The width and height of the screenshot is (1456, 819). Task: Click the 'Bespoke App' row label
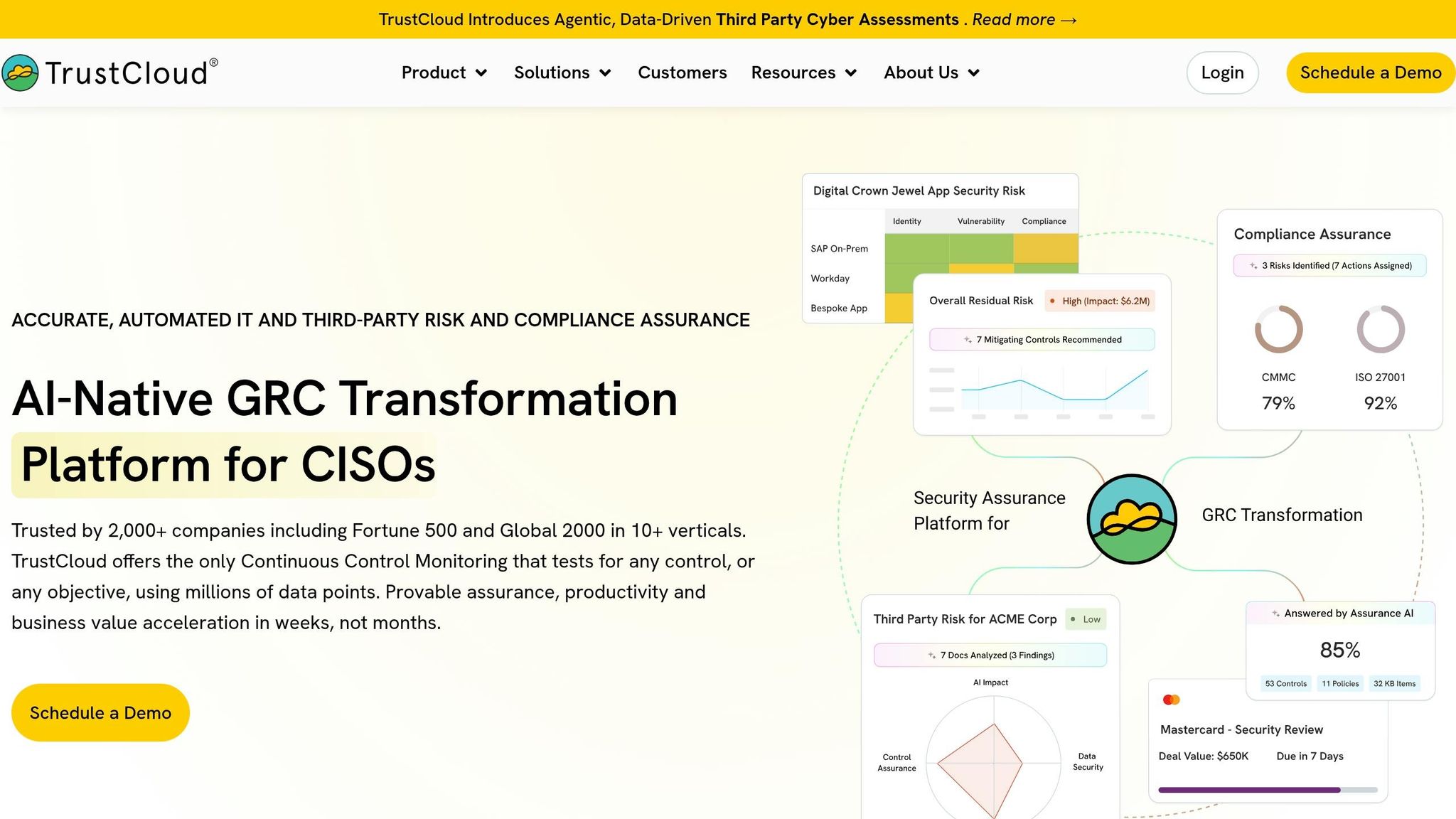[839, 309]
